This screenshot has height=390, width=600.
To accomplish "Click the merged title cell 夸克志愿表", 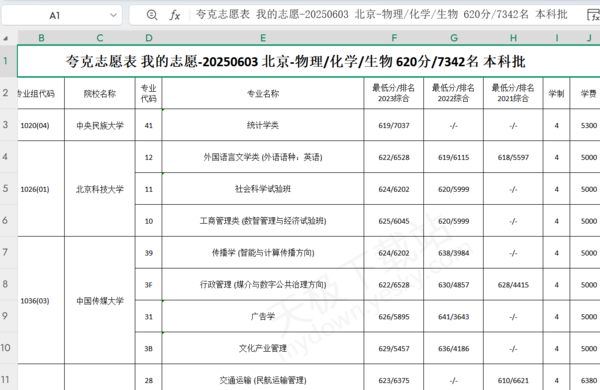I will (x=308, y=61).
